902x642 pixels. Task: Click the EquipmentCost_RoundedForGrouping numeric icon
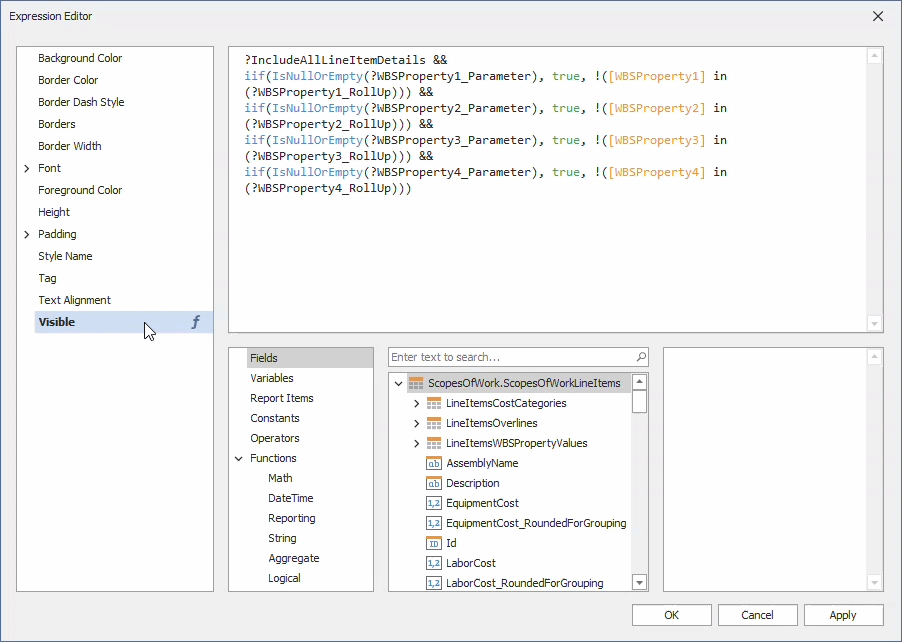click(x=434, y=523)
